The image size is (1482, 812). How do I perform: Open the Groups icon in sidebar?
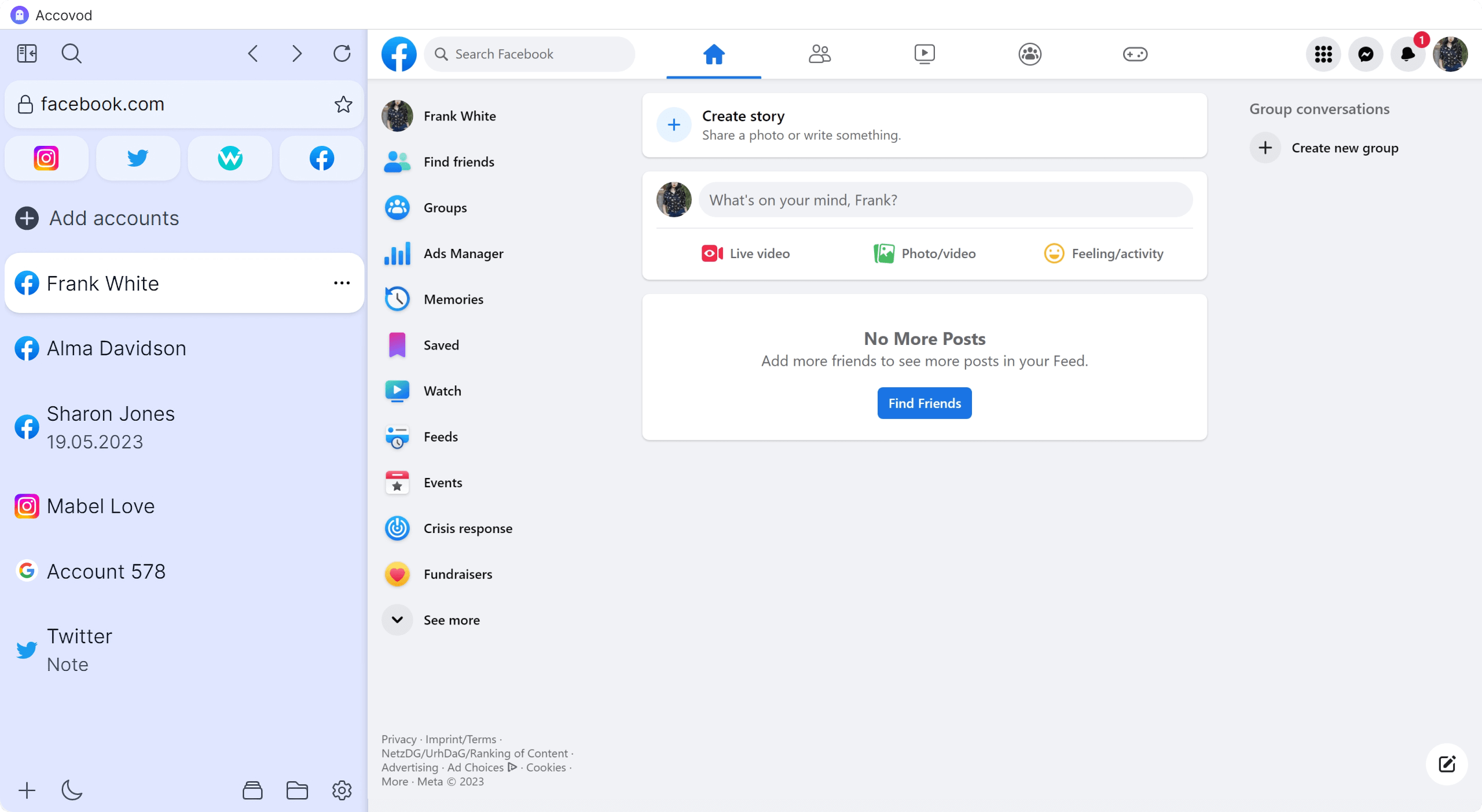(397, 207)
